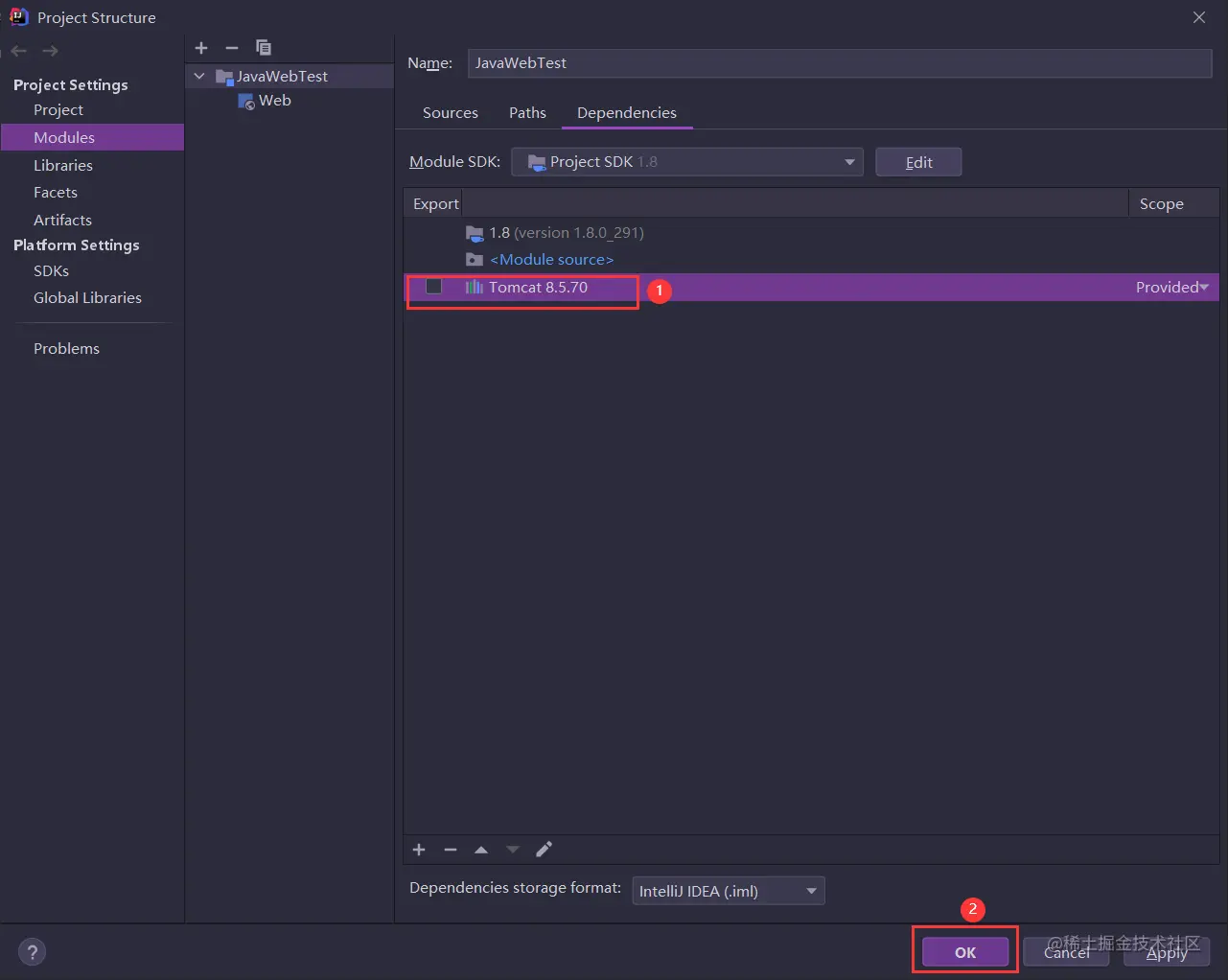The height and width of the screenshot is (980, 1228).
Task: Click the forward navigation arrow
Action: click(50, 51)
